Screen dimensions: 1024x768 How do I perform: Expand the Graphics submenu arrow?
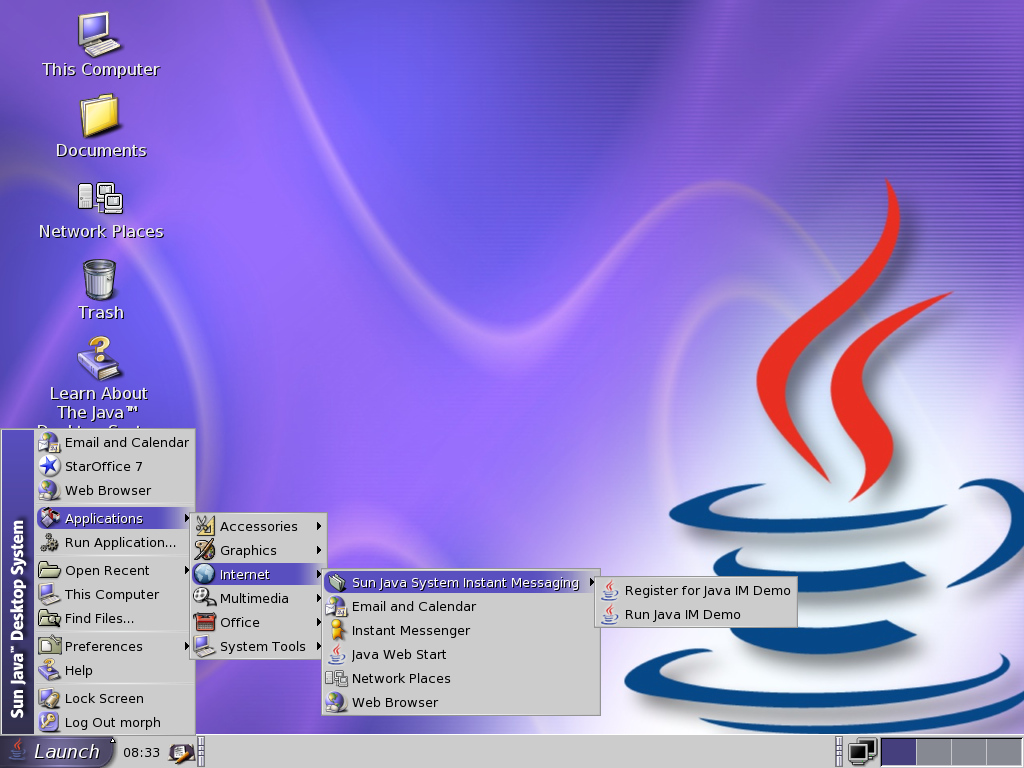pos(318,550)
